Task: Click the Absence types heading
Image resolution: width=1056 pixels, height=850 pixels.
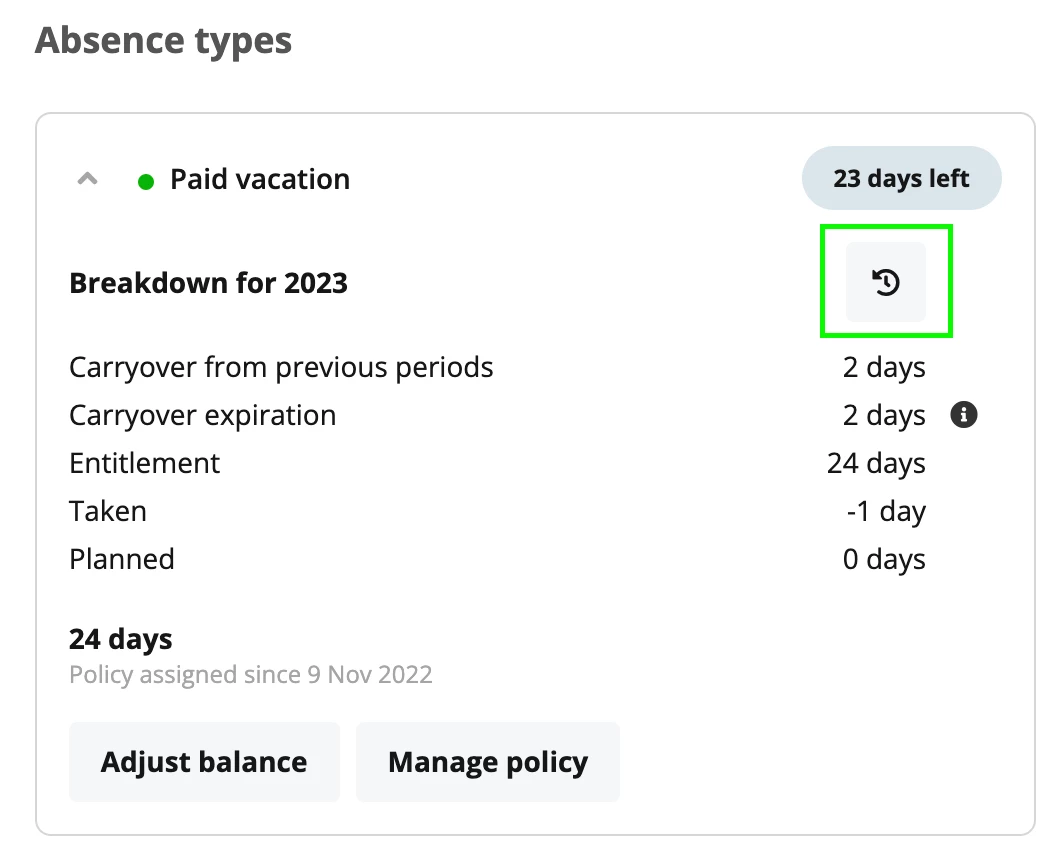Action: pos(164,40)
